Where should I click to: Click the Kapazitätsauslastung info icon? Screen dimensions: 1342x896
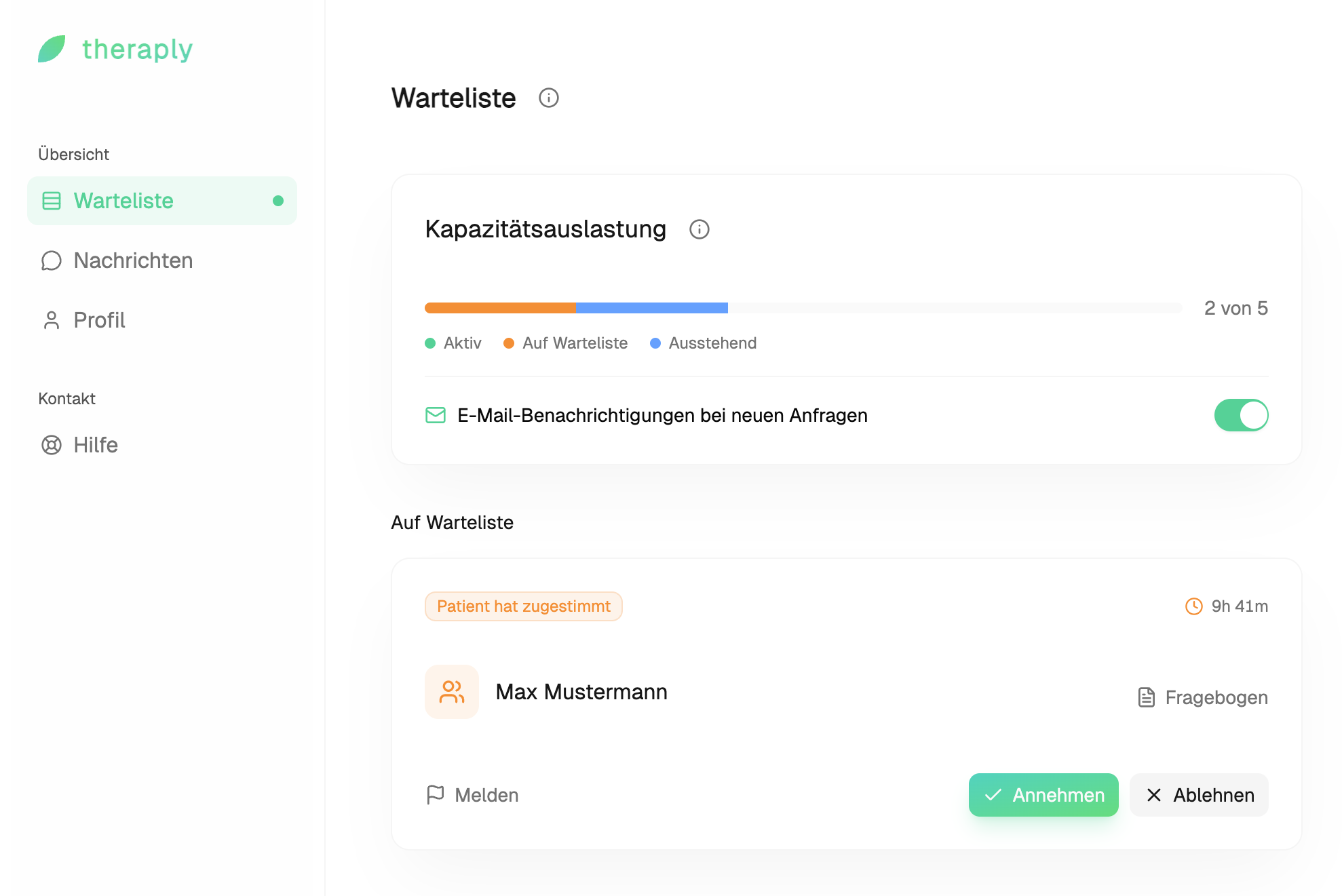click(x=699, y=230)
